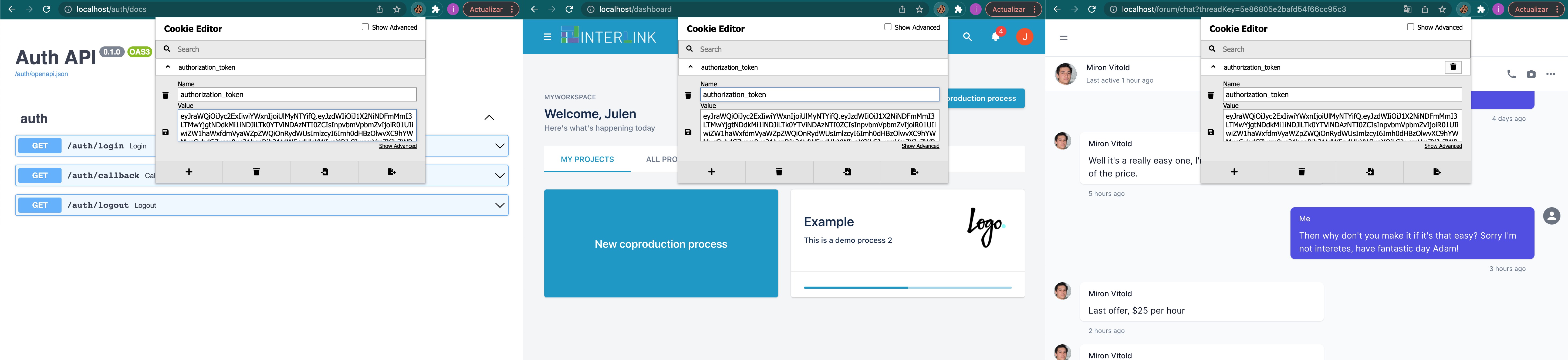Bookmark the localhost/auth/docs page with the star icon
Screen dimensions: 1568x360
[x=397, y=9]
